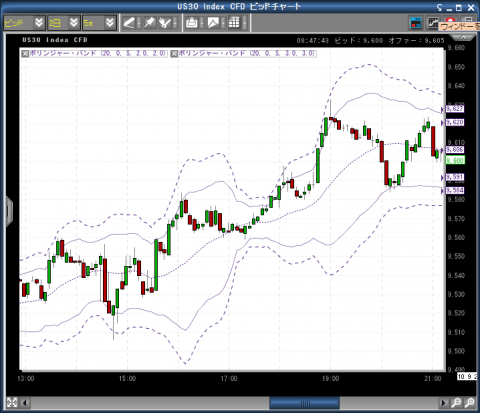Click the pin tool icon
This screenshot has width=480, height=413.
[149, 23]
